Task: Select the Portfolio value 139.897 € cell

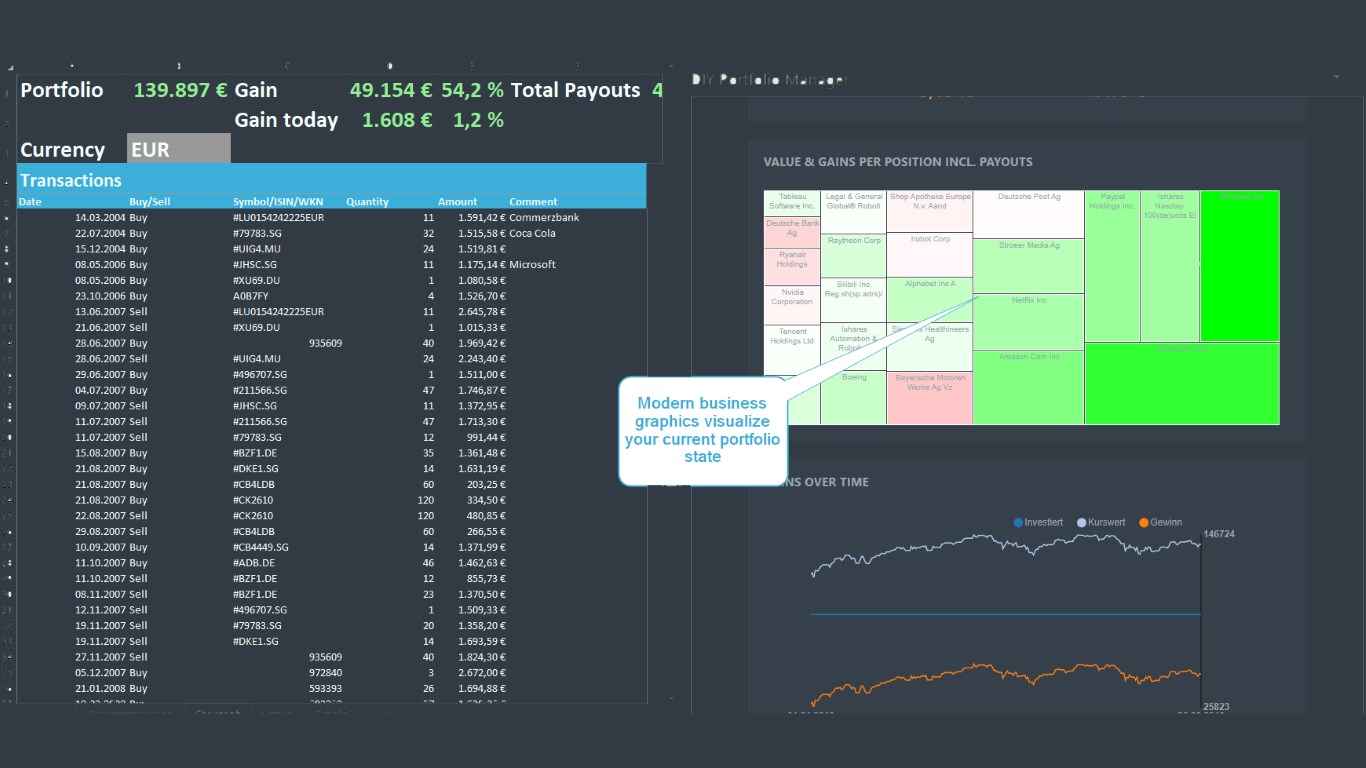Action: [180, 90]
